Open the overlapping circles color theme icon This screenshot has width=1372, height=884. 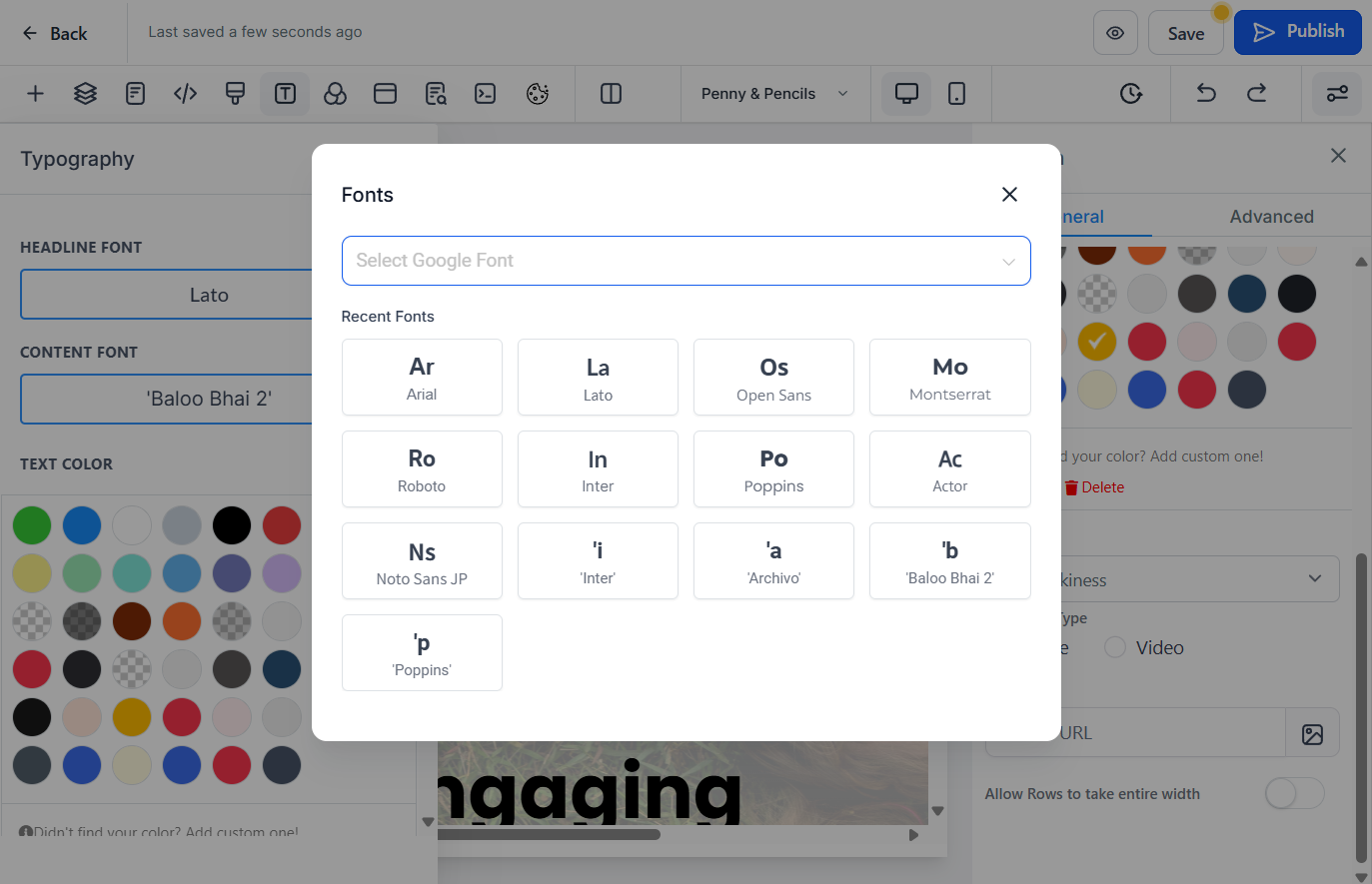pos(335,94)
